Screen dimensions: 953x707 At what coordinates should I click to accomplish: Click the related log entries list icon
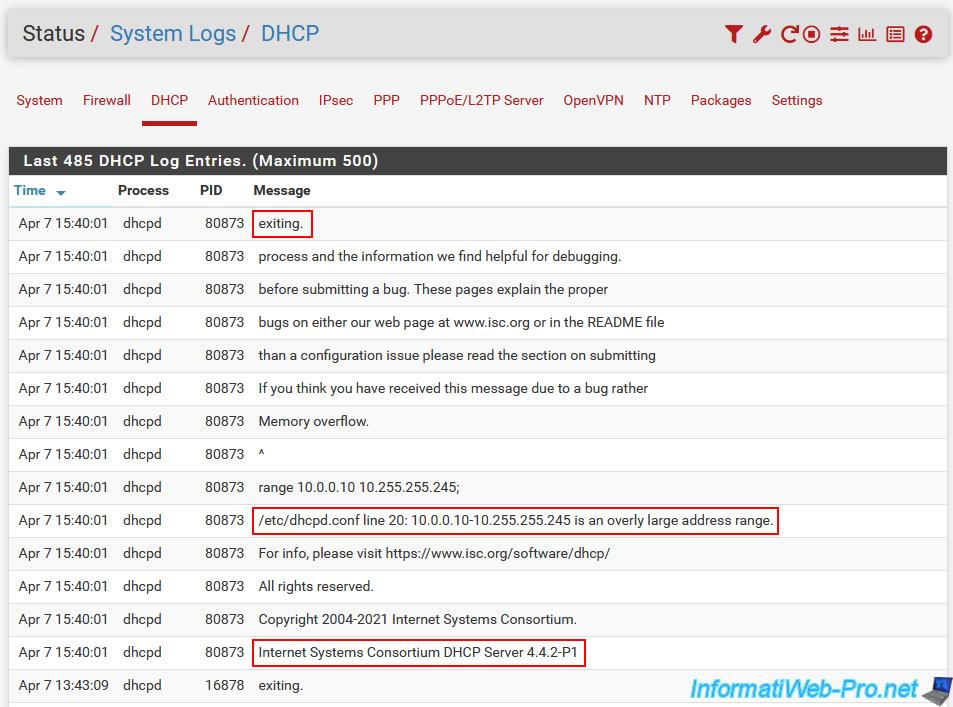coord(895,34)
